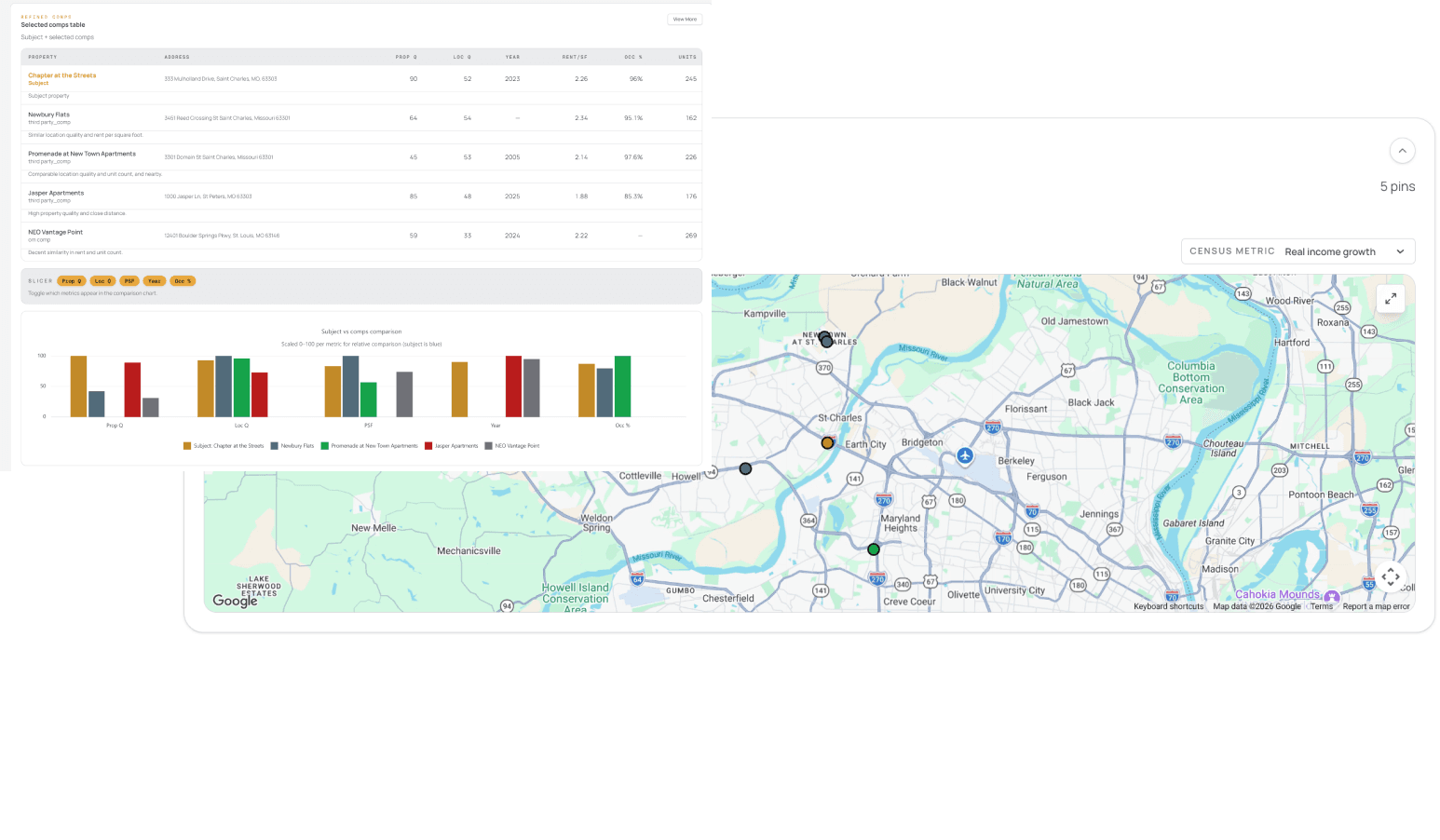Image resolution: width=1440 pixels, height=840 pixels.
Task: Click the Prop Q column header in the table
Action: [x=406, y=57]
